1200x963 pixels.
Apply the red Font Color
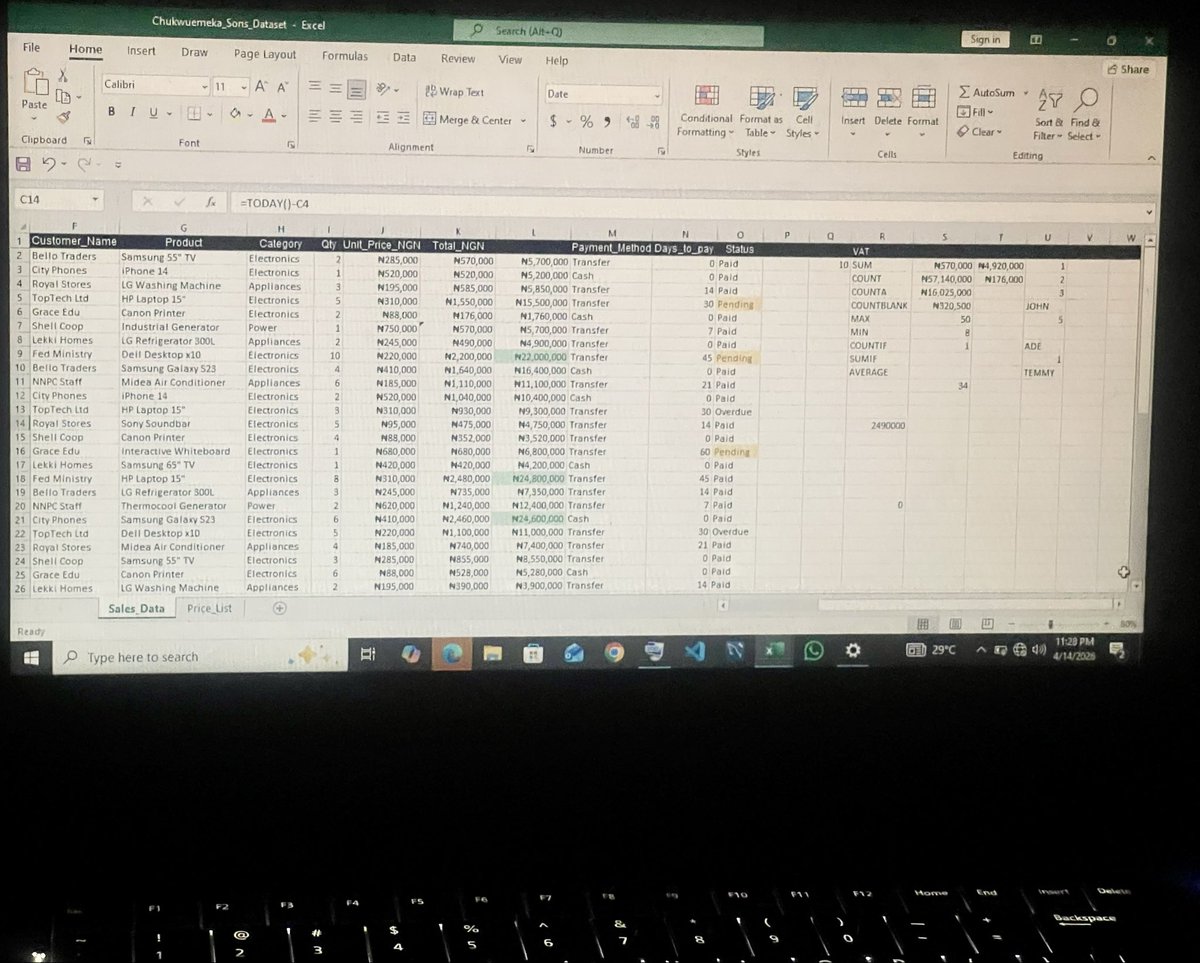click(268, 116)
